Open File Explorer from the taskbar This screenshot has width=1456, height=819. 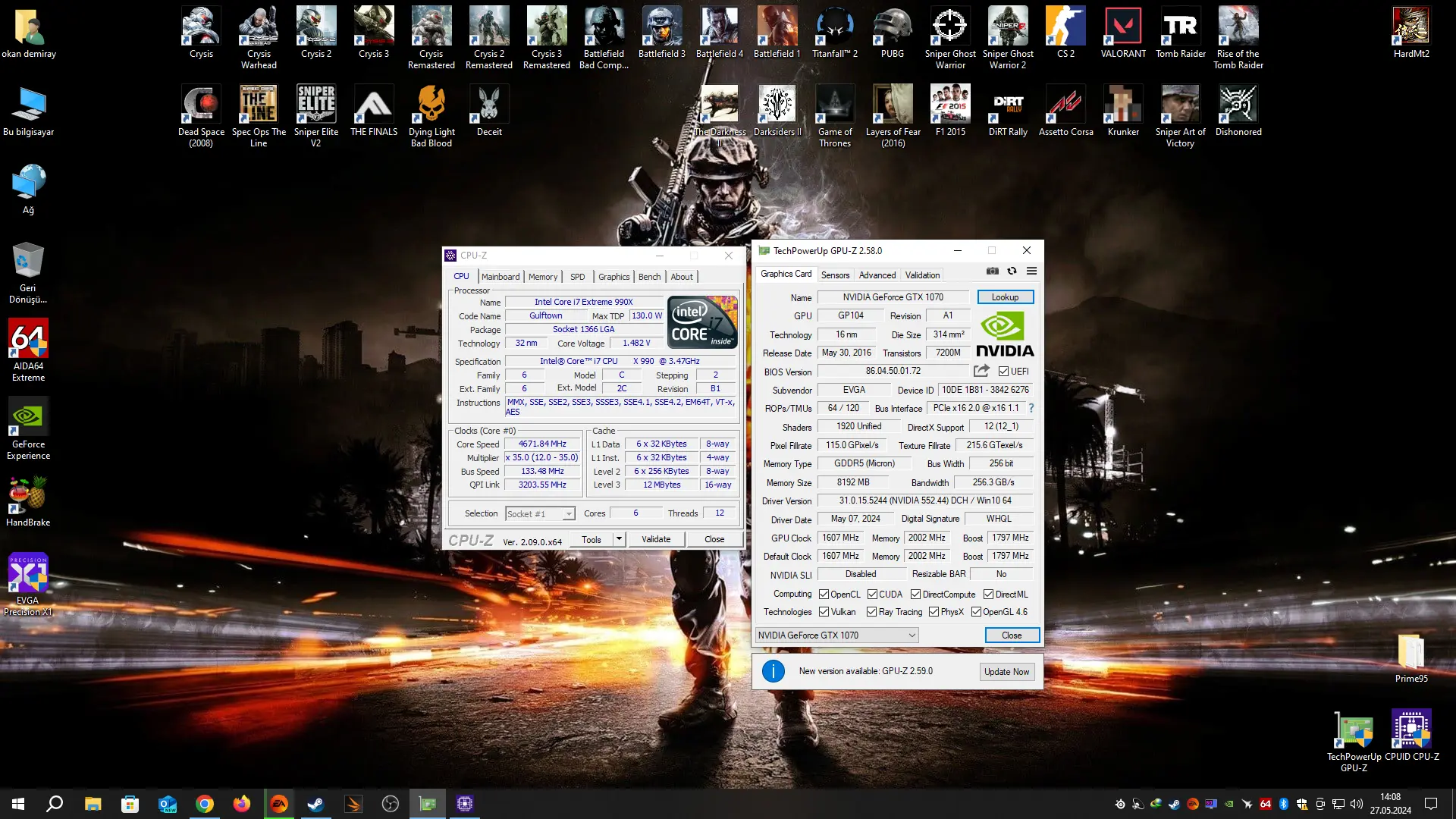(x=93, y=804)
